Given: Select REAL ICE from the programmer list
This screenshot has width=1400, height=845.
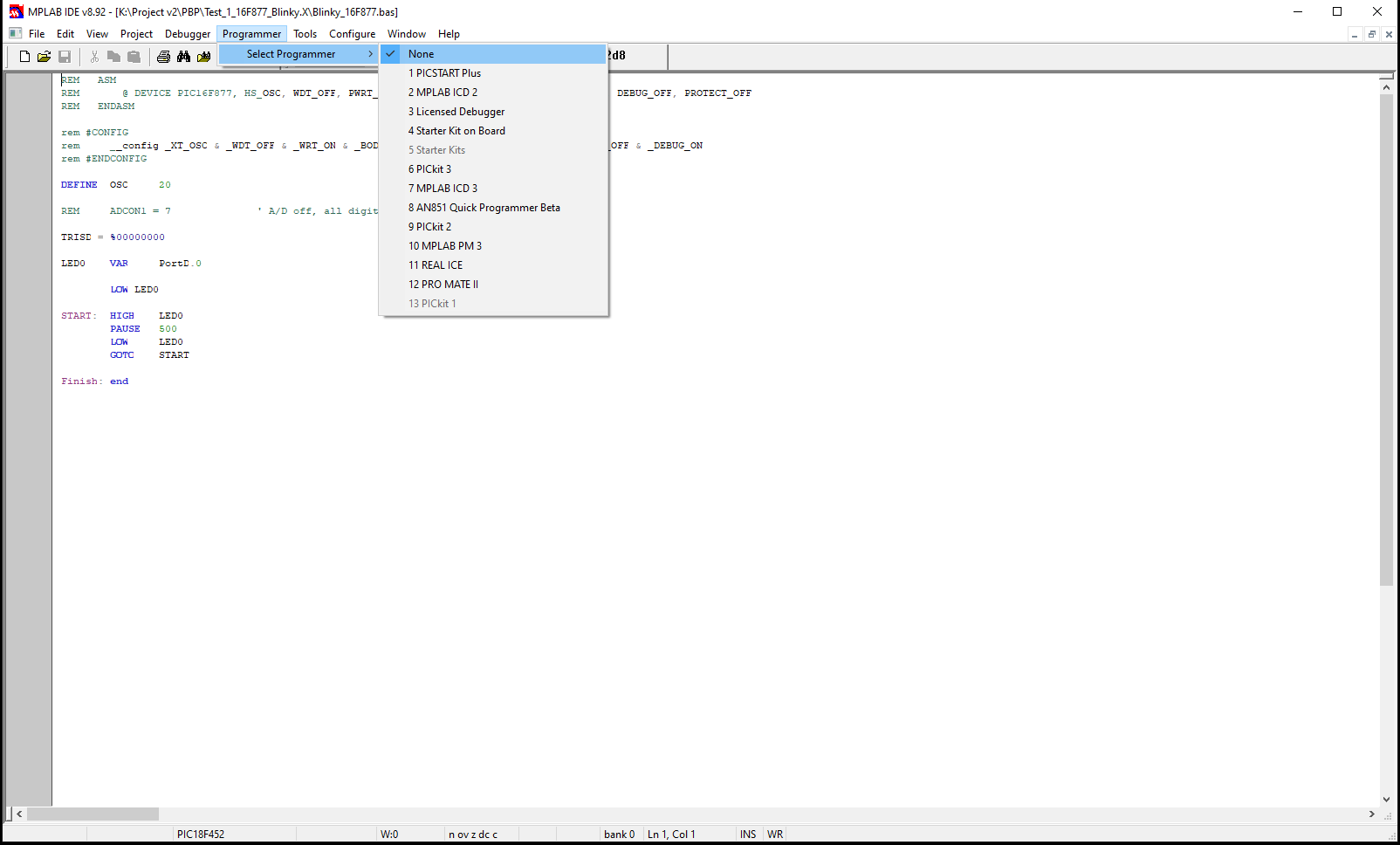Looking at the screenshot, I should (x=436, y=265).
